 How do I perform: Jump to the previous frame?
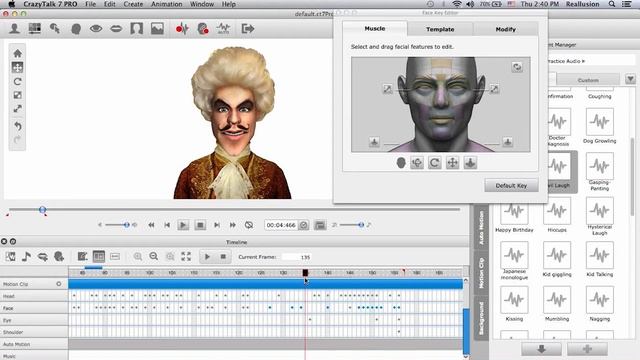(167, 225)
